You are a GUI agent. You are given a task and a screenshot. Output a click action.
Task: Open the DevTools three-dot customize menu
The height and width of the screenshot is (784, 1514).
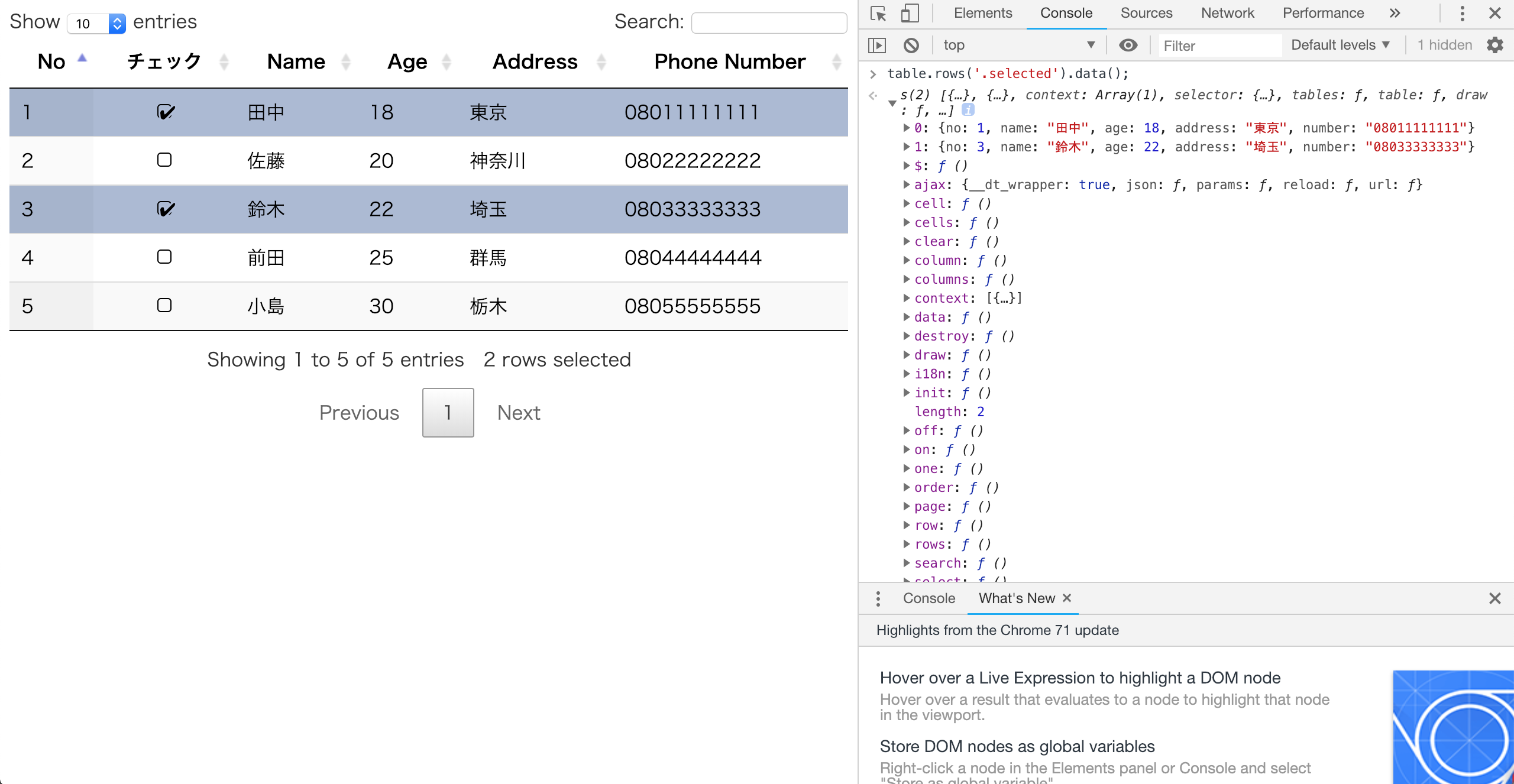(1461, 13)
